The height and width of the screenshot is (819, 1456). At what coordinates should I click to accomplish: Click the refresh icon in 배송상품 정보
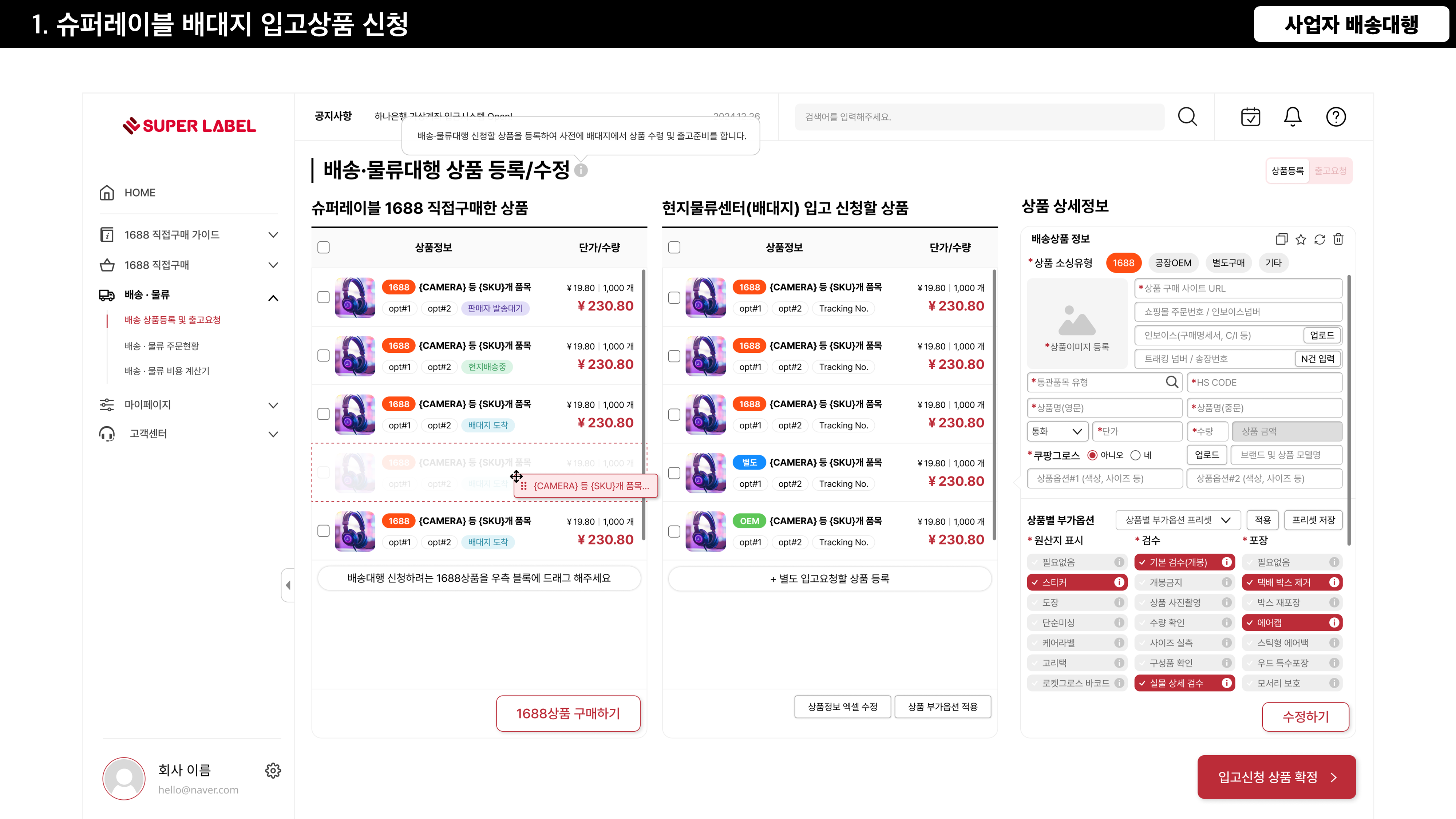(x=1319, y=239)
